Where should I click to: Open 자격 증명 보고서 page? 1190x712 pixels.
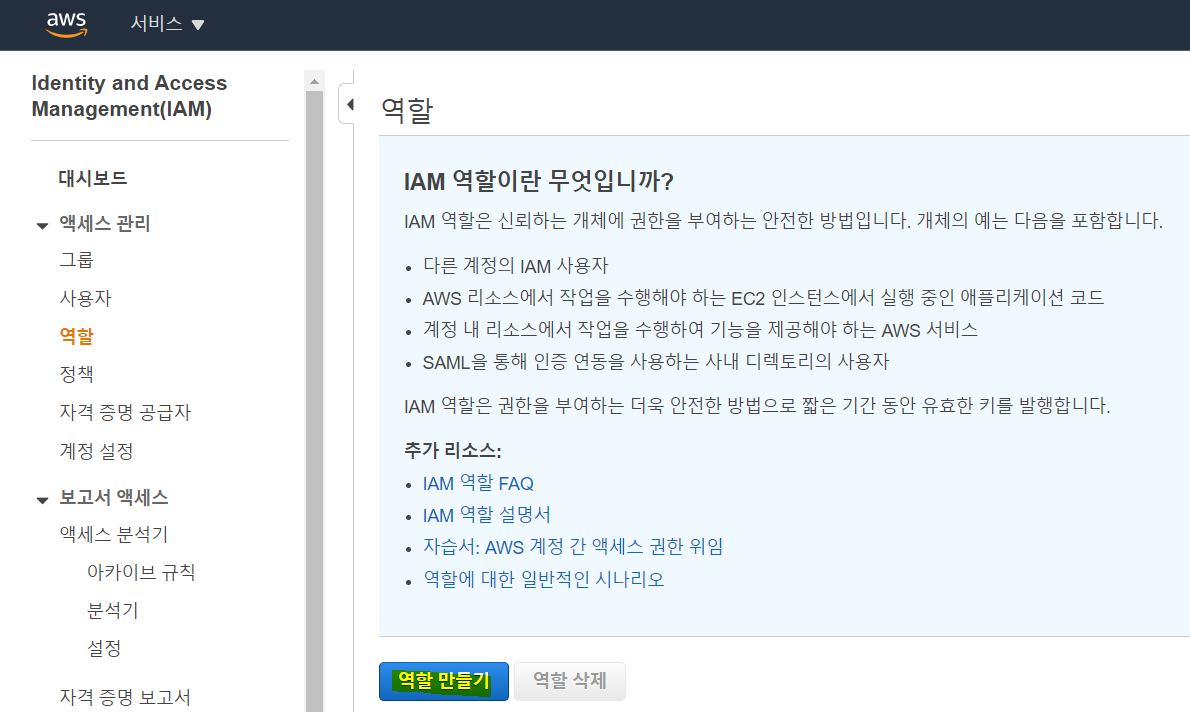point(125,697)
